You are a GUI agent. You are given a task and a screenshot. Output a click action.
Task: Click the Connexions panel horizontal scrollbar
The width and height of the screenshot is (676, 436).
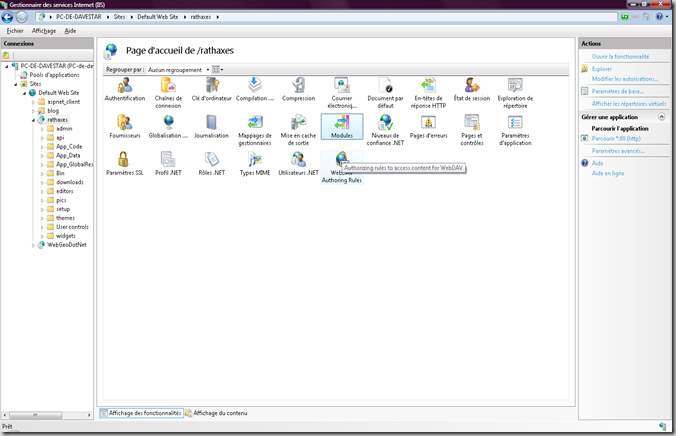pos(47,415)
